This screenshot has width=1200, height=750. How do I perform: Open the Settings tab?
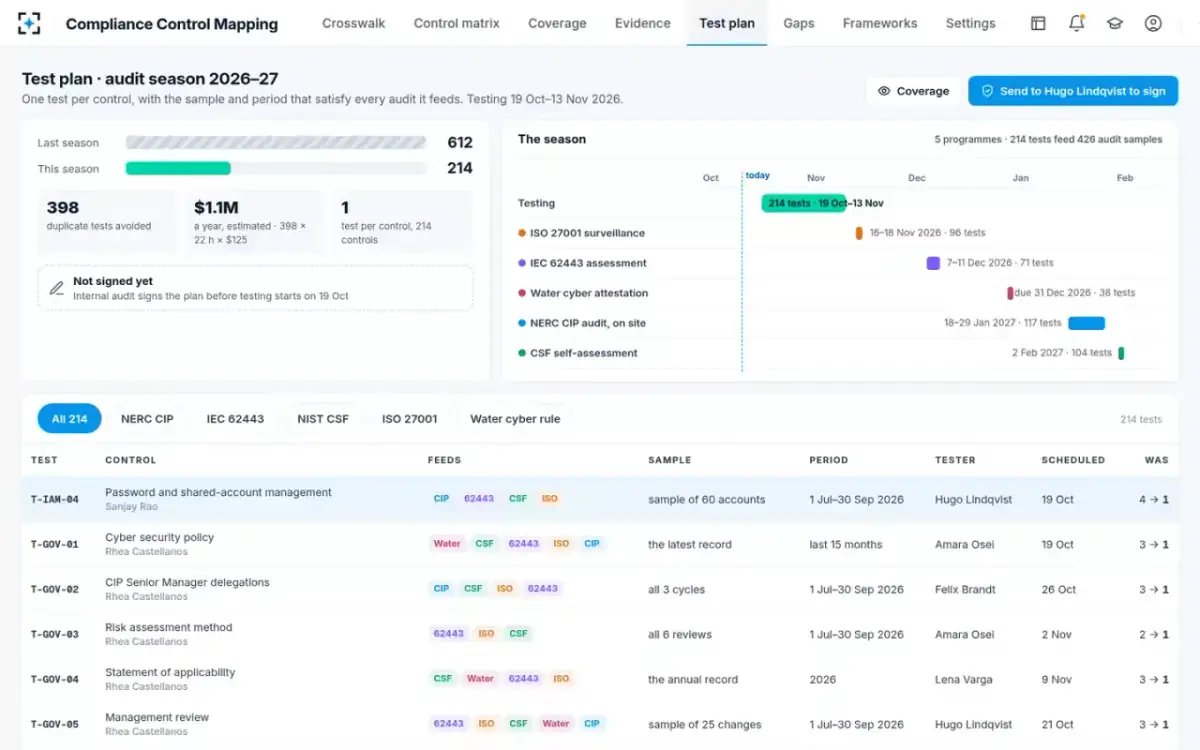pyautogui.click(x=970, y=23)
